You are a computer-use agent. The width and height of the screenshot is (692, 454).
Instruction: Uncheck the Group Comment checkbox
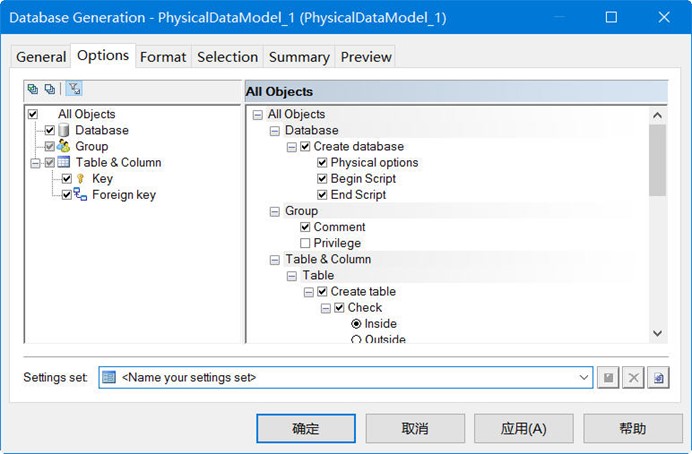click(305, 227)
